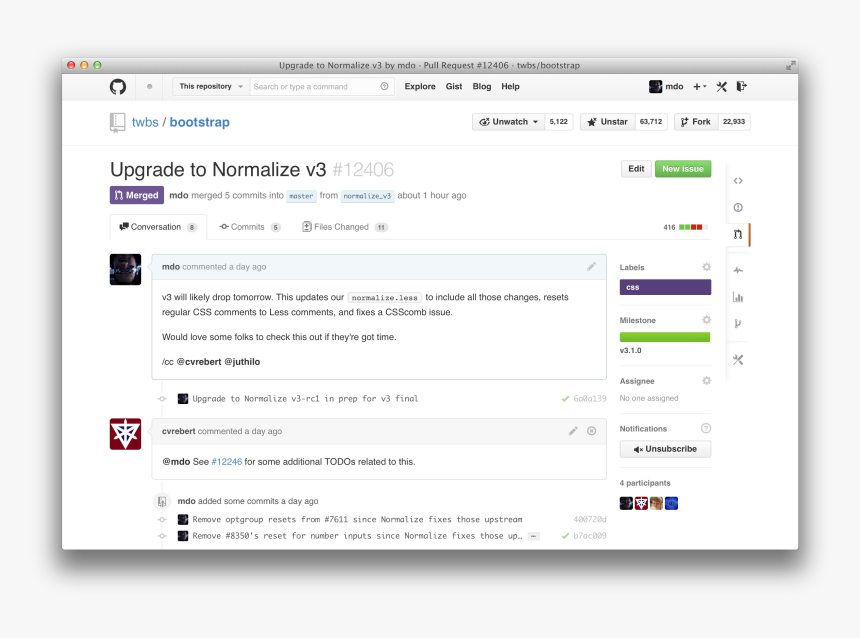The image size is (860, 638).
Task: Click the normalize_v3 branch label
Action: pyautogui.click(x=367, y=196)
